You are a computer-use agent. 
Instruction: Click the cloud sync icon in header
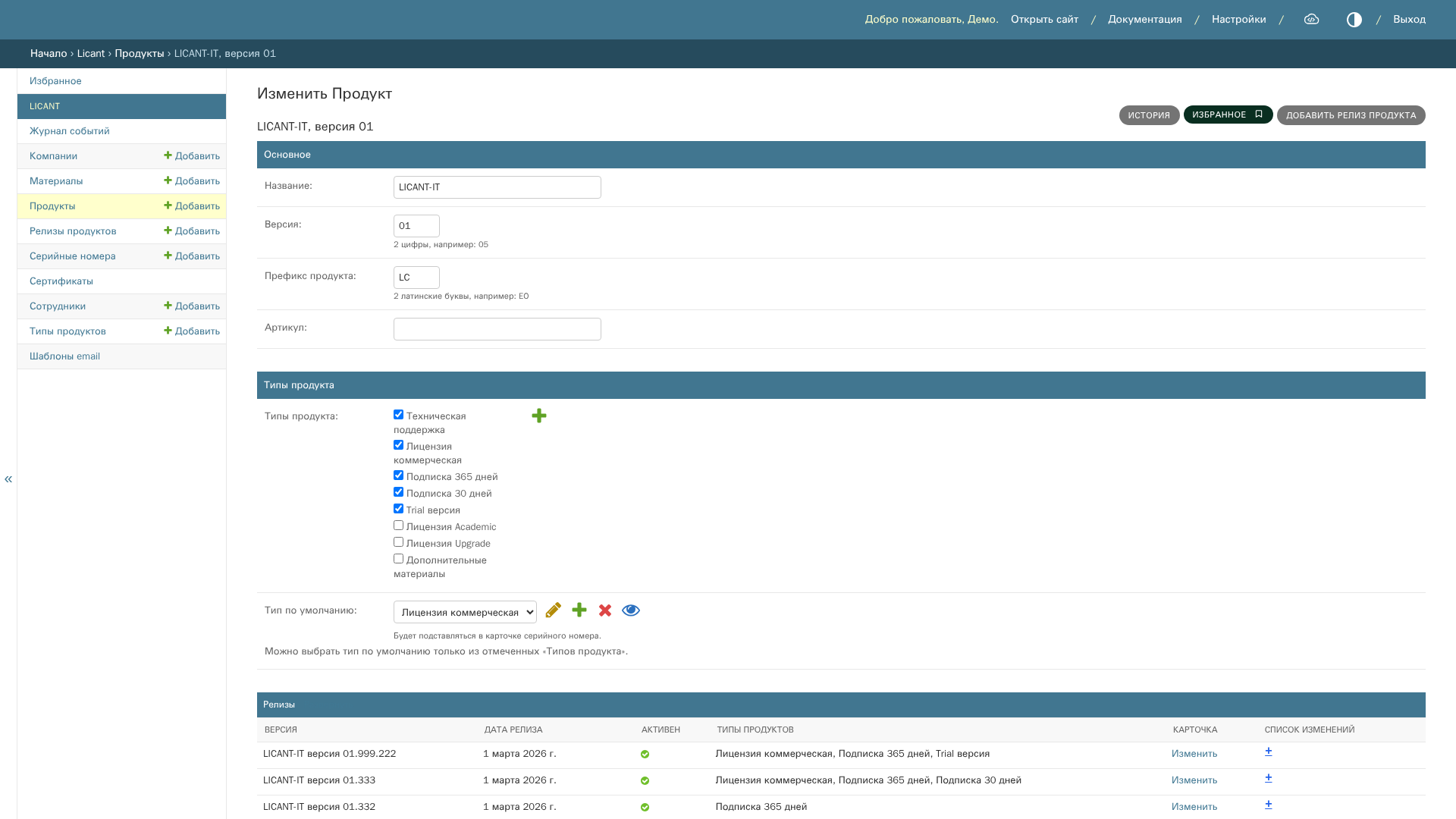pyautogui.click(x=1311, y=20)
